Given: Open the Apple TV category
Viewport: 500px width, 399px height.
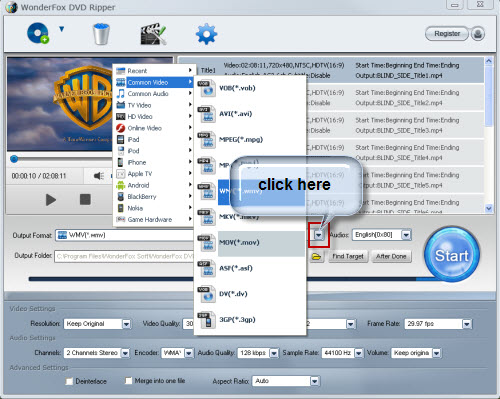Looking at the screenshot, I should pos(154,174).
